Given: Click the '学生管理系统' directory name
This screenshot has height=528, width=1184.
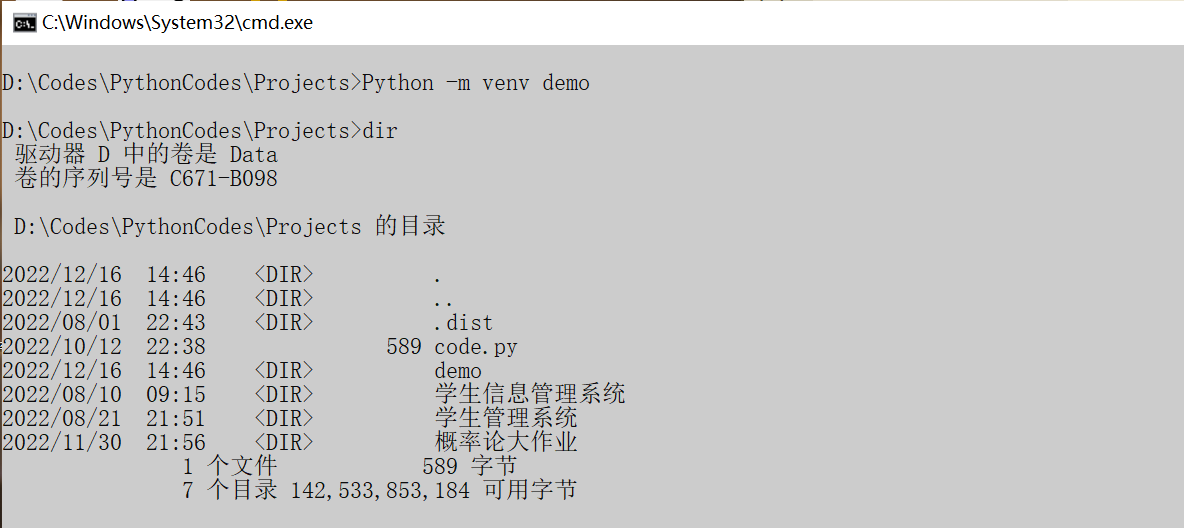Looking at the screenshot, I should tap(506, 419).
